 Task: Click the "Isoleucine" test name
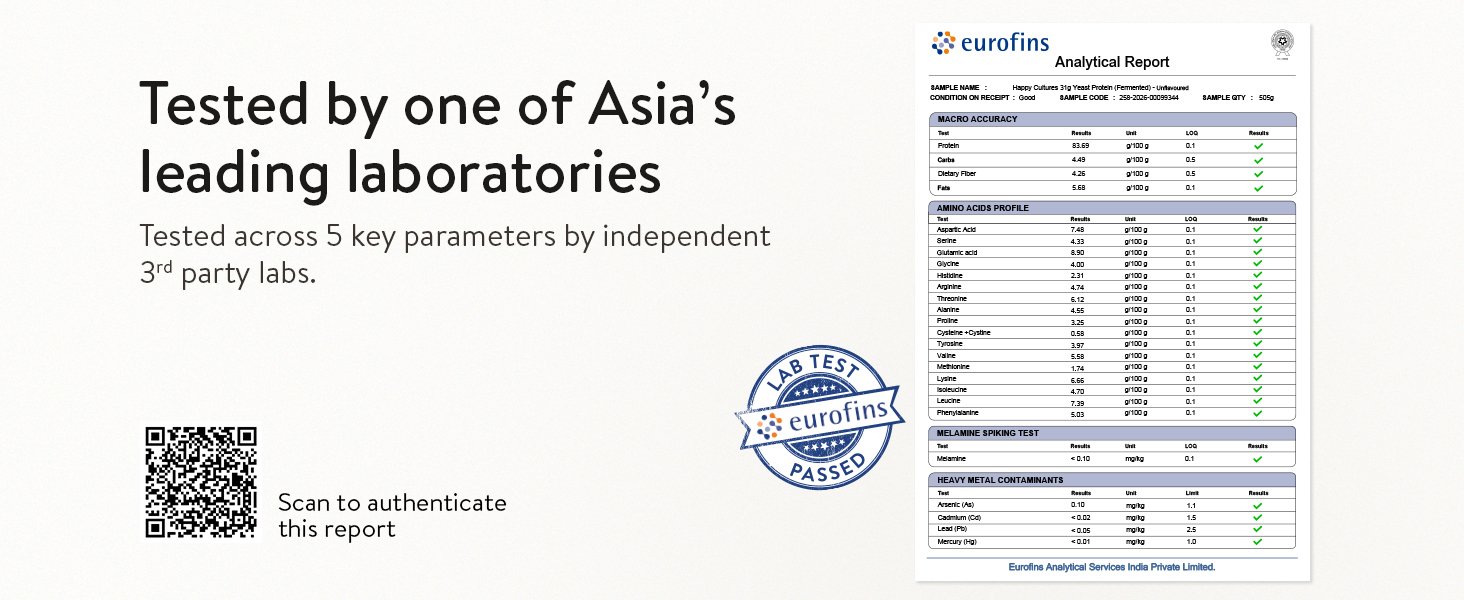point(952,390)
